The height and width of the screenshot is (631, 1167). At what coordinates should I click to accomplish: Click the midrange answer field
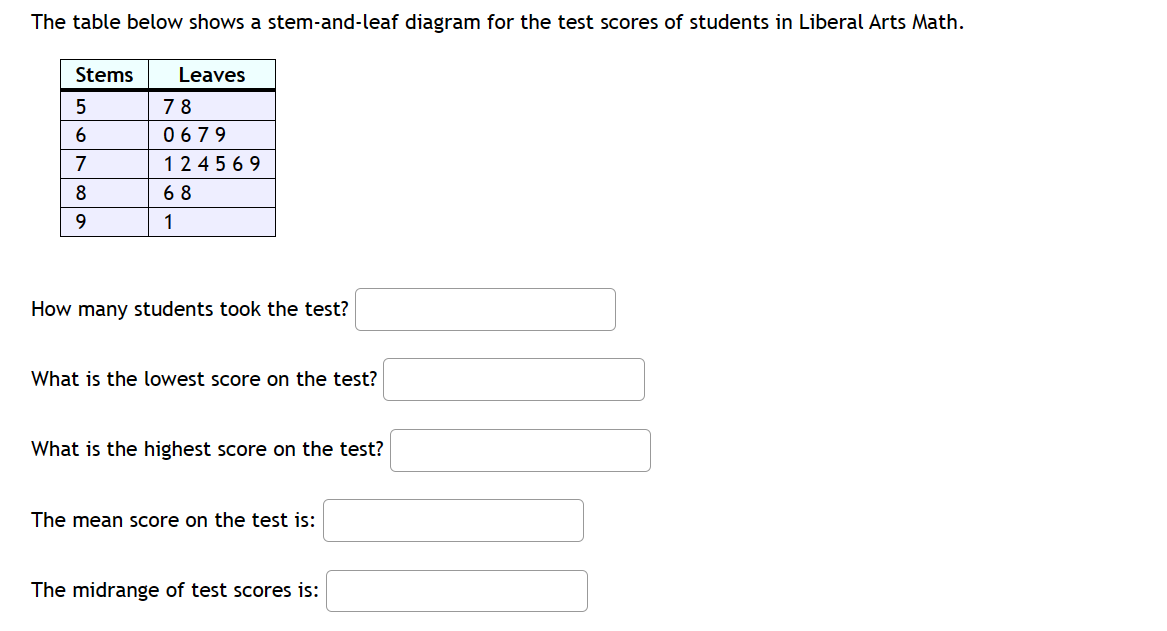(x=456, y=590)
